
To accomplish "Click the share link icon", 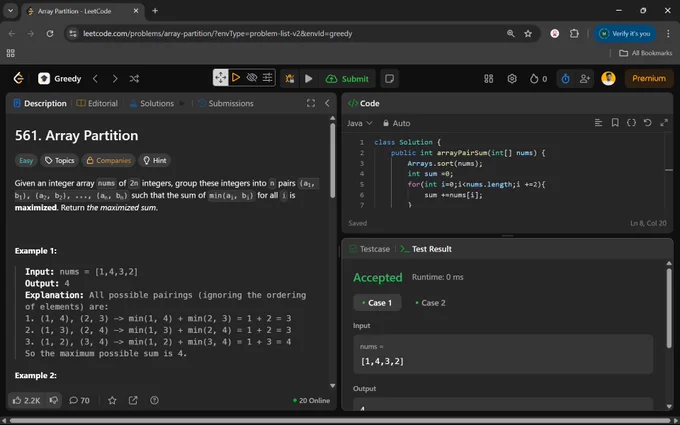I will point(133,400).
